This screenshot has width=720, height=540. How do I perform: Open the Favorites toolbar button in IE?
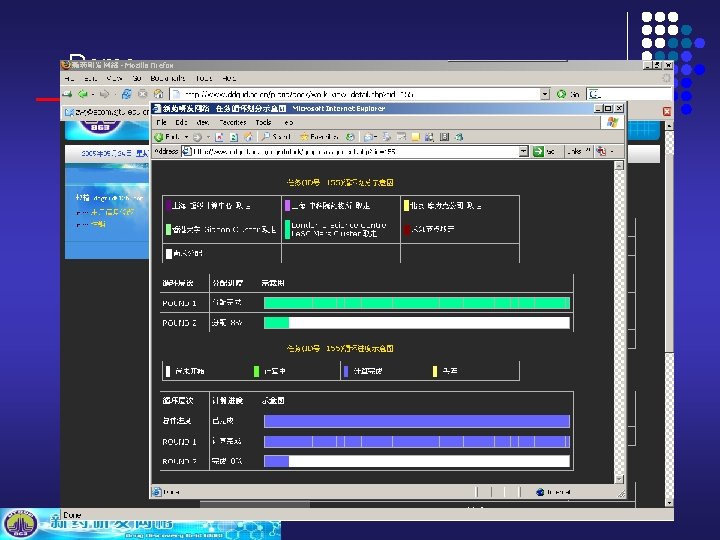(x=319, y=137)
